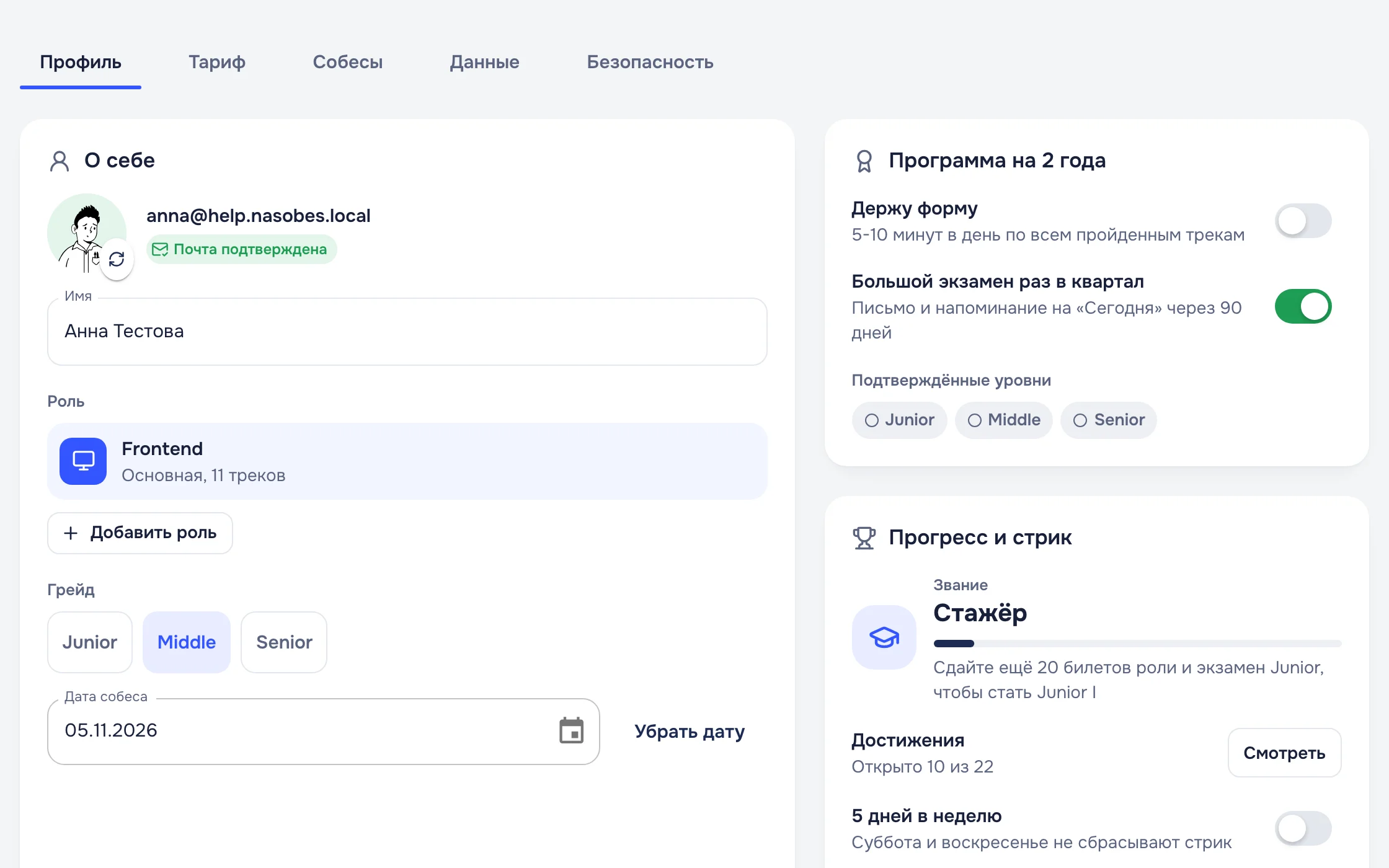The width and height of the screenshot is (1389, 868).
Task: Switch to the Профиль tab
Action: 81,62
